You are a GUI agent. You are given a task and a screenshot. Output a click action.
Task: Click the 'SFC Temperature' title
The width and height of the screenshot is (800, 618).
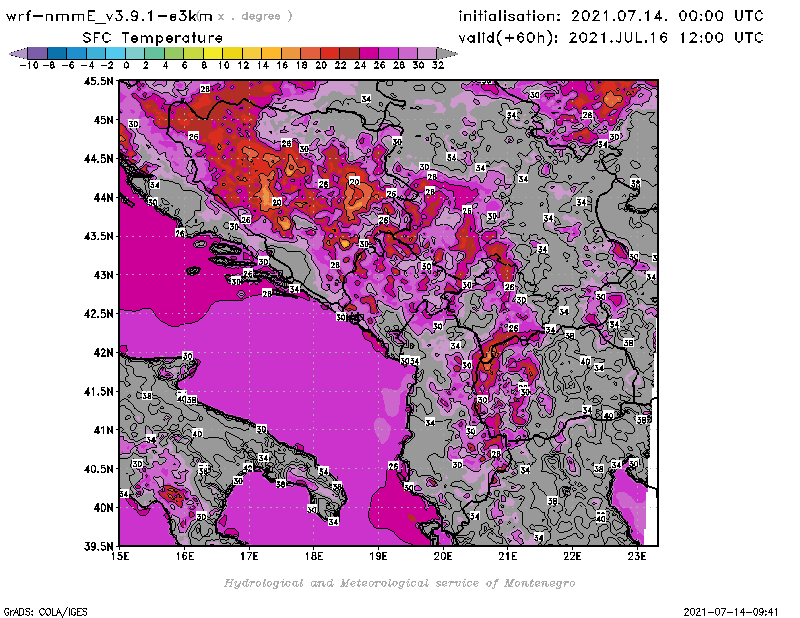[x=153, y=38]
